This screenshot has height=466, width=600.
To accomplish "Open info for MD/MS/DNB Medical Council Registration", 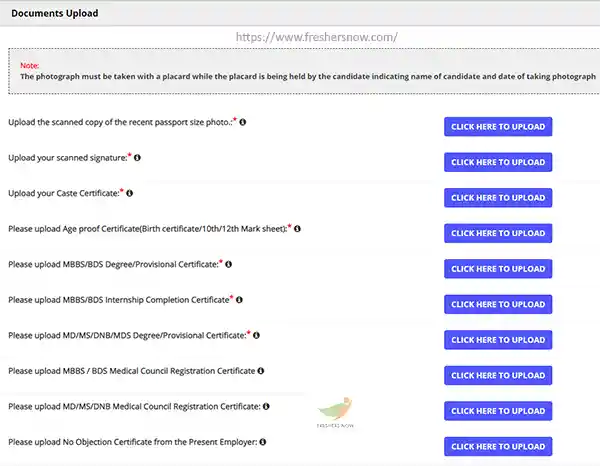I will [266, 406].
